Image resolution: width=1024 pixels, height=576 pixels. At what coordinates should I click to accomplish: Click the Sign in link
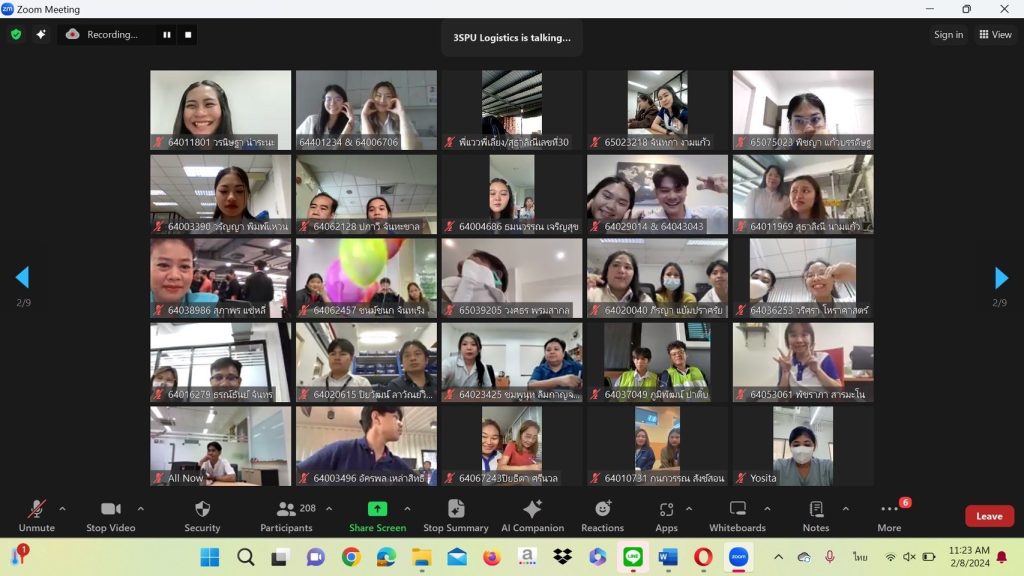click(948, 35)
